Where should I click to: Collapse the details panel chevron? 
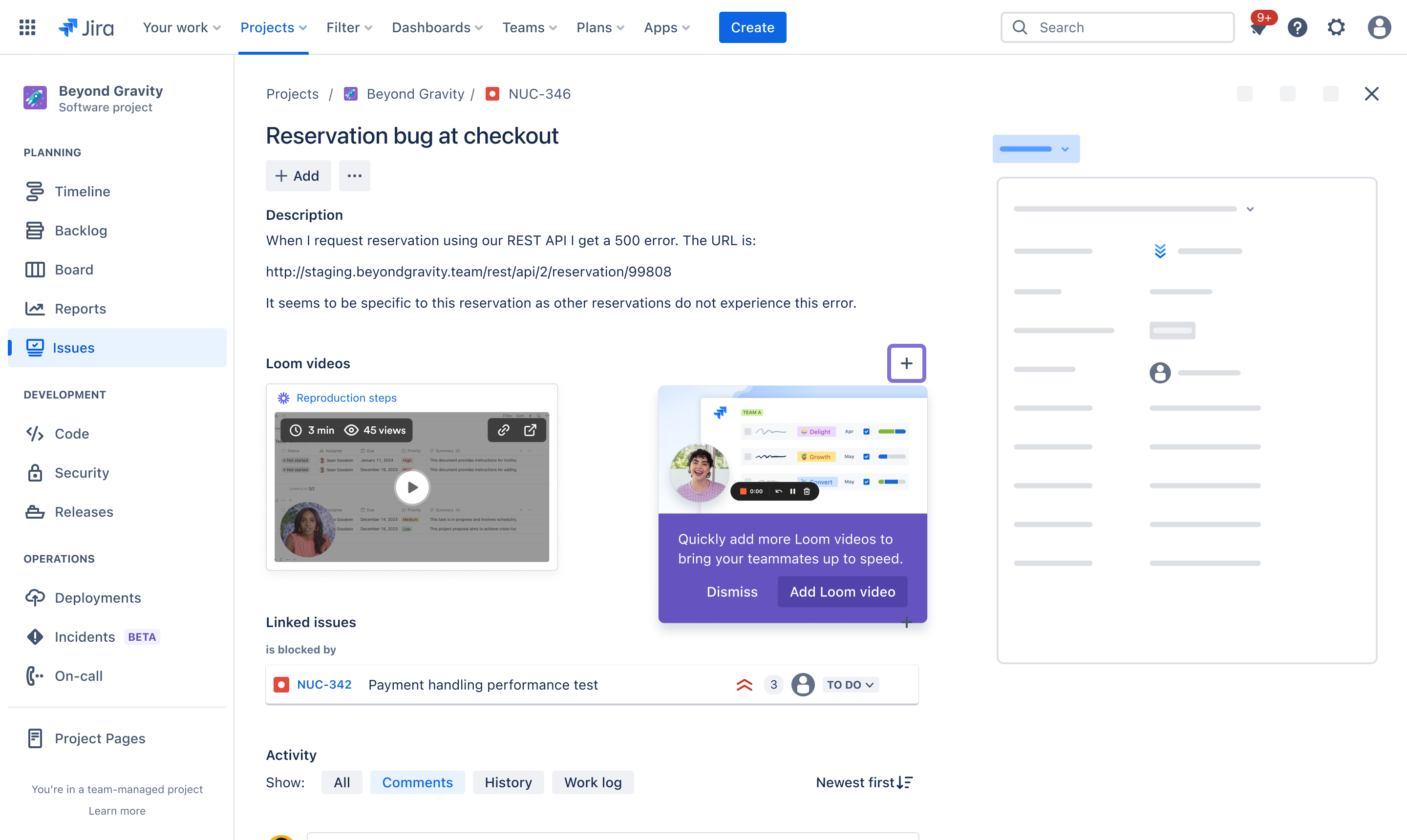point(1250,209)
